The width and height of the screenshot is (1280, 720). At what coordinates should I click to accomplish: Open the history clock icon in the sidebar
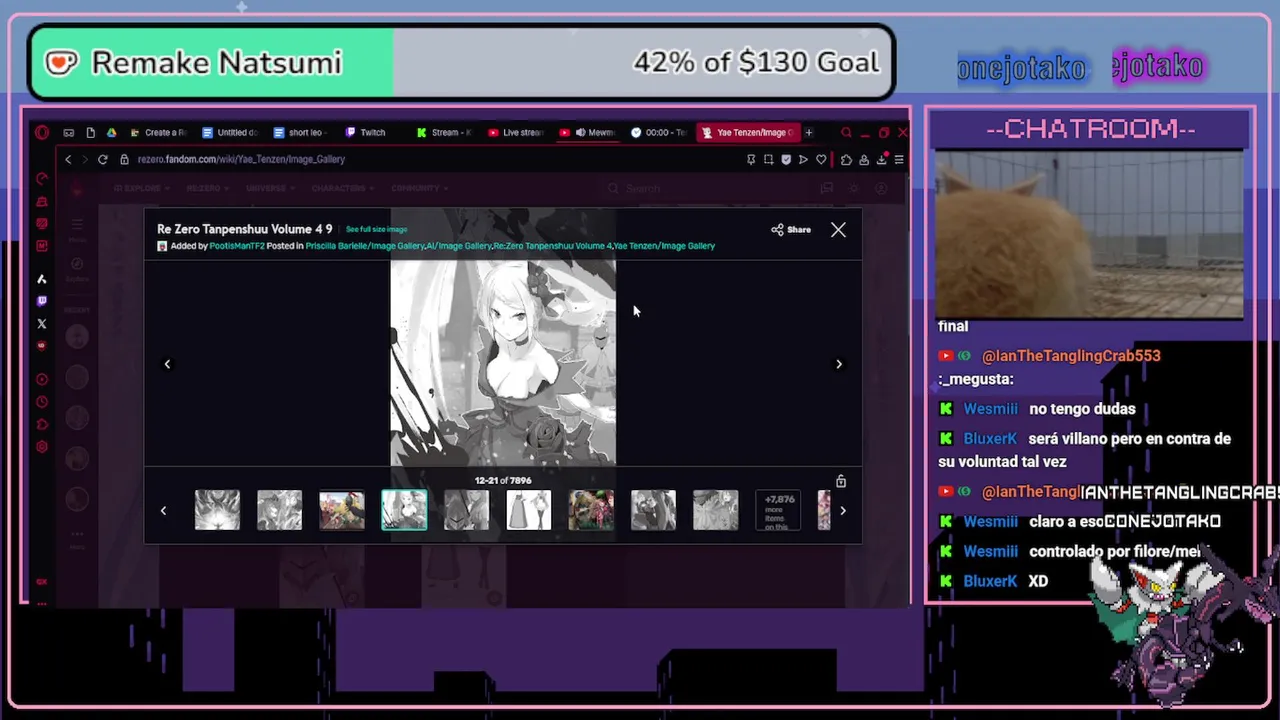tap(42, 402)
